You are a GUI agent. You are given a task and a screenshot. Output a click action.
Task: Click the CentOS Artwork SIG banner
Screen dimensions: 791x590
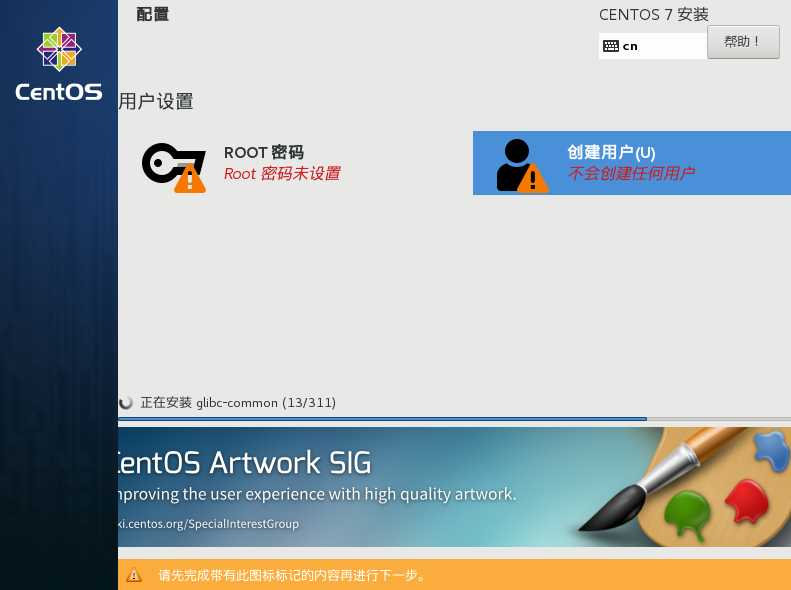(455, 487)
